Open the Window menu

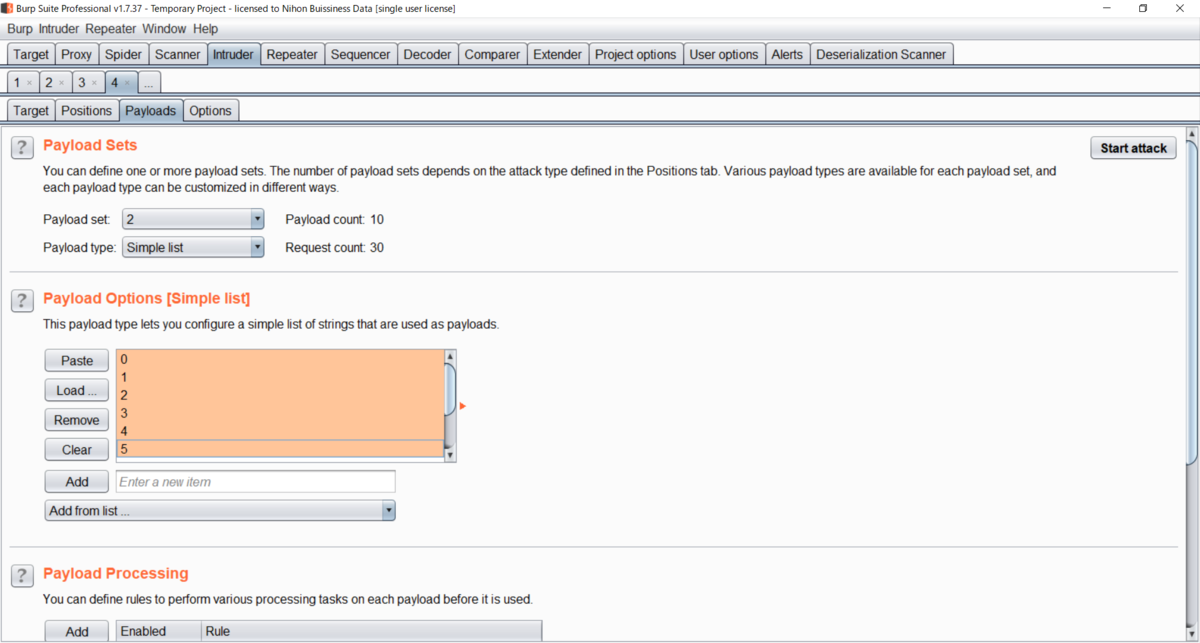[x=164, y=29]
